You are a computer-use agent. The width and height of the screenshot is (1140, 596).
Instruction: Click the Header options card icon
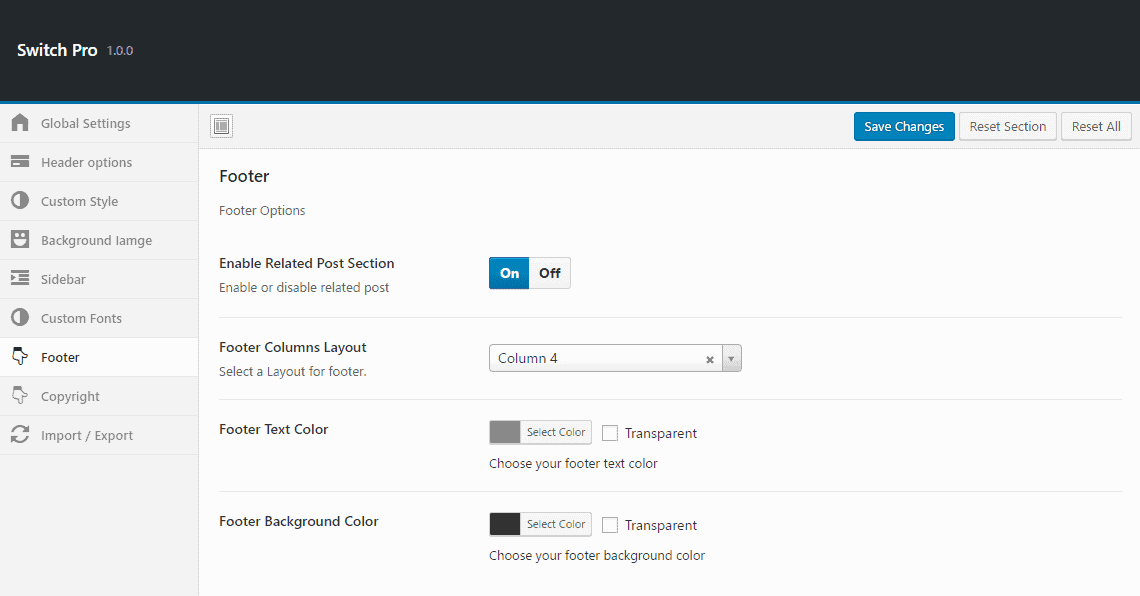[x=20, y=162]
